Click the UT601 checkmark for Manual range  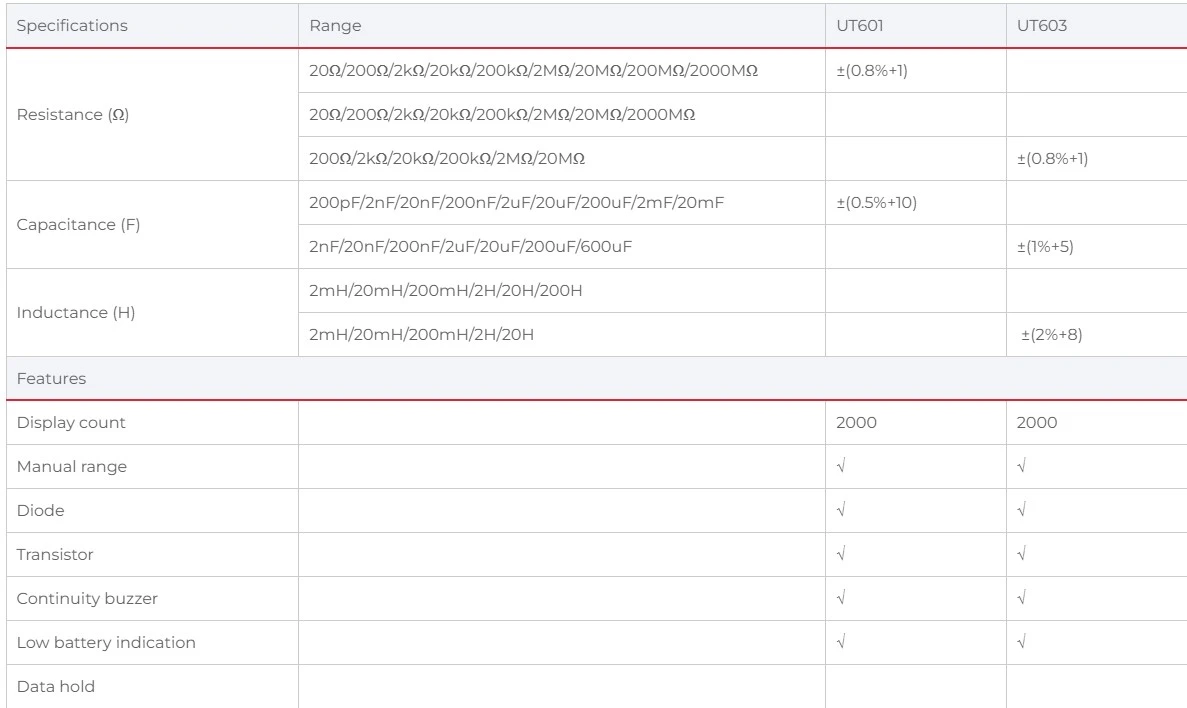click(x=840, y=467)
